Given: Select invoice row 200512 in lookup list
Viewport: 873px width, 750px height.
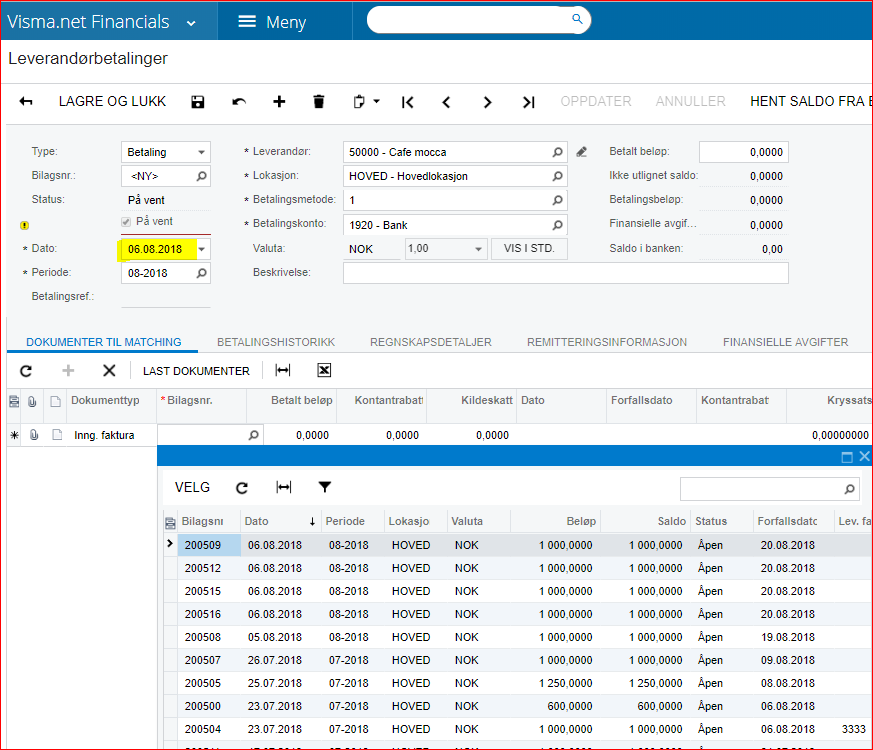Looking at the screenshot, I should pos(203,568).
